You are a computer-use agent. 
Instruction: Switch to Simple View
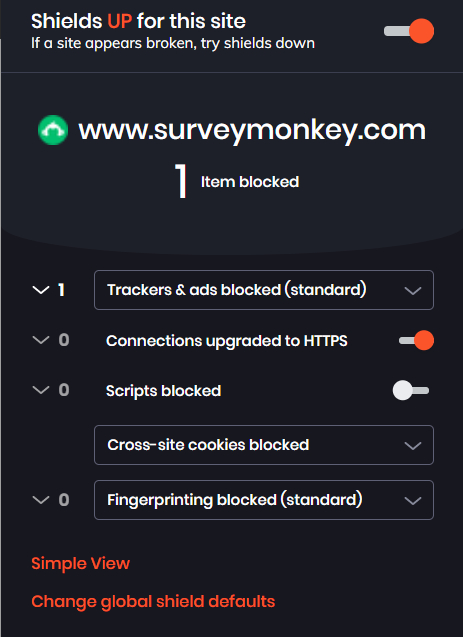pyautogui.click(x=80, y=563)
